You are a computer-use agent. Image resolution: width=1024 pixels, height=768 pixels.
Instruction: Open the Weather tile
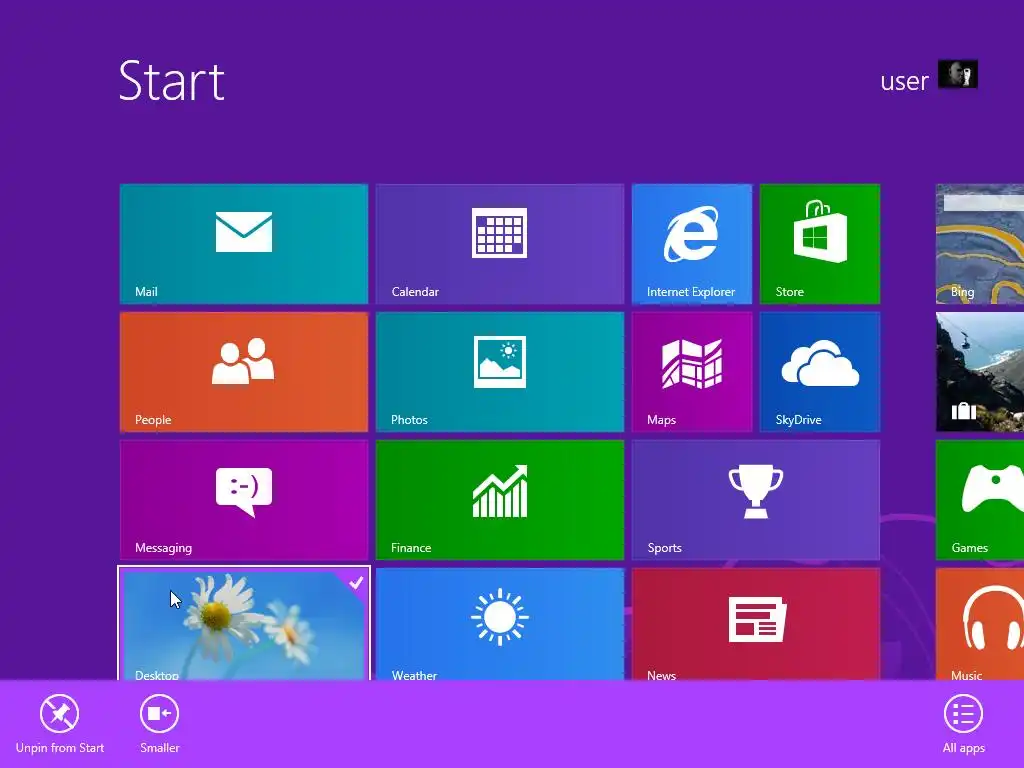point(500,624)
